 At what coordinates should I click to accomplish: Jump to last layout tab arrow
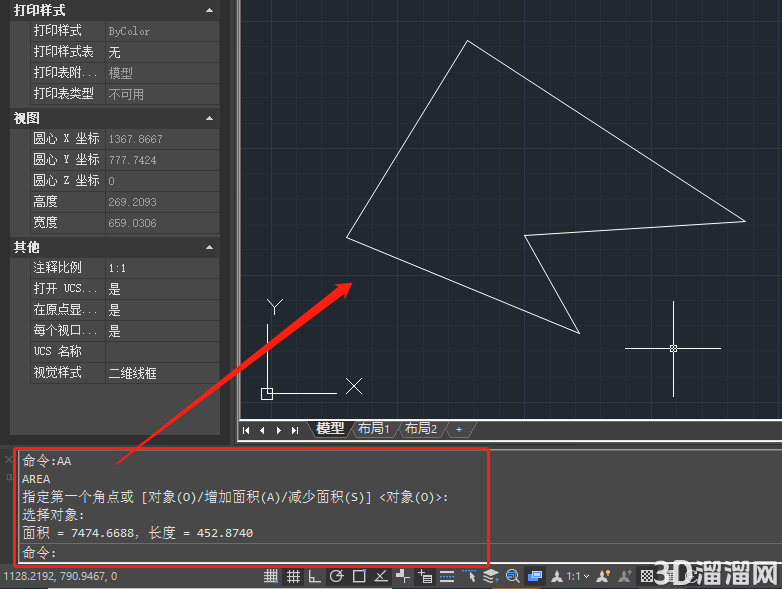[x=295, y=430]
